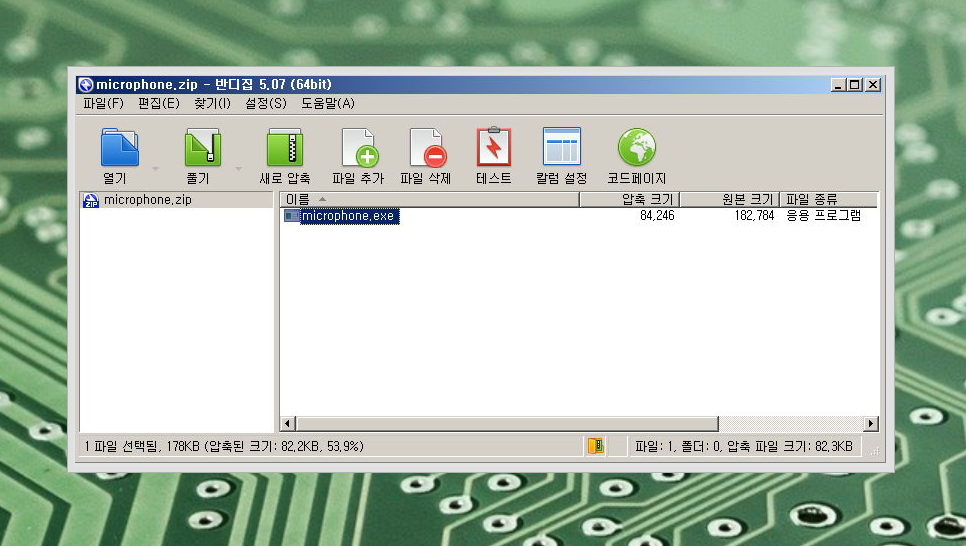Open the 찾기(I) menu
The image size is (966, 546).
click(212, 104)
